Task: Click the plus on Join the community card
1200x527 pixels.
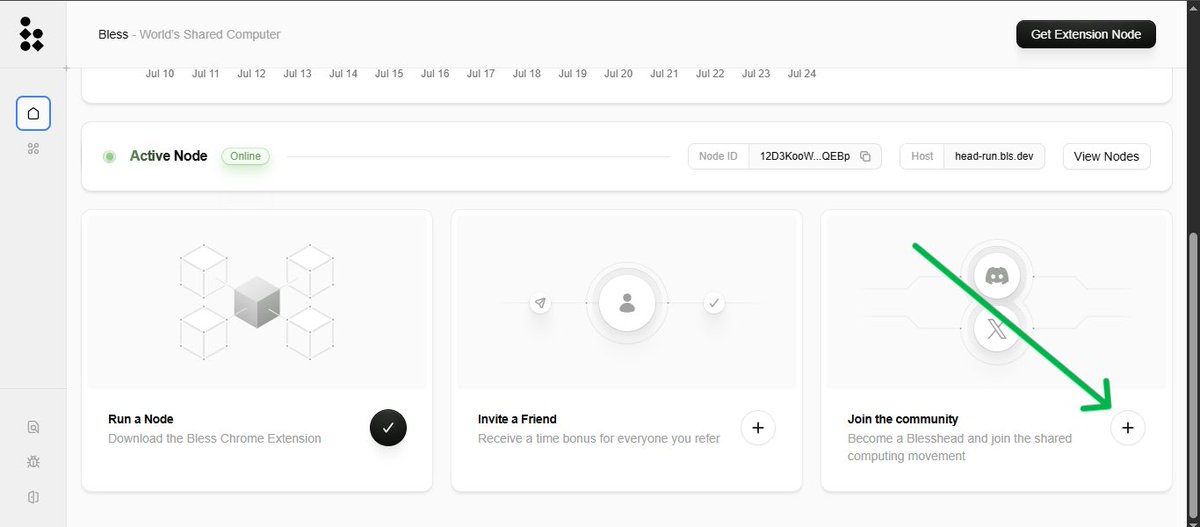Action: tap(1128, 428)
